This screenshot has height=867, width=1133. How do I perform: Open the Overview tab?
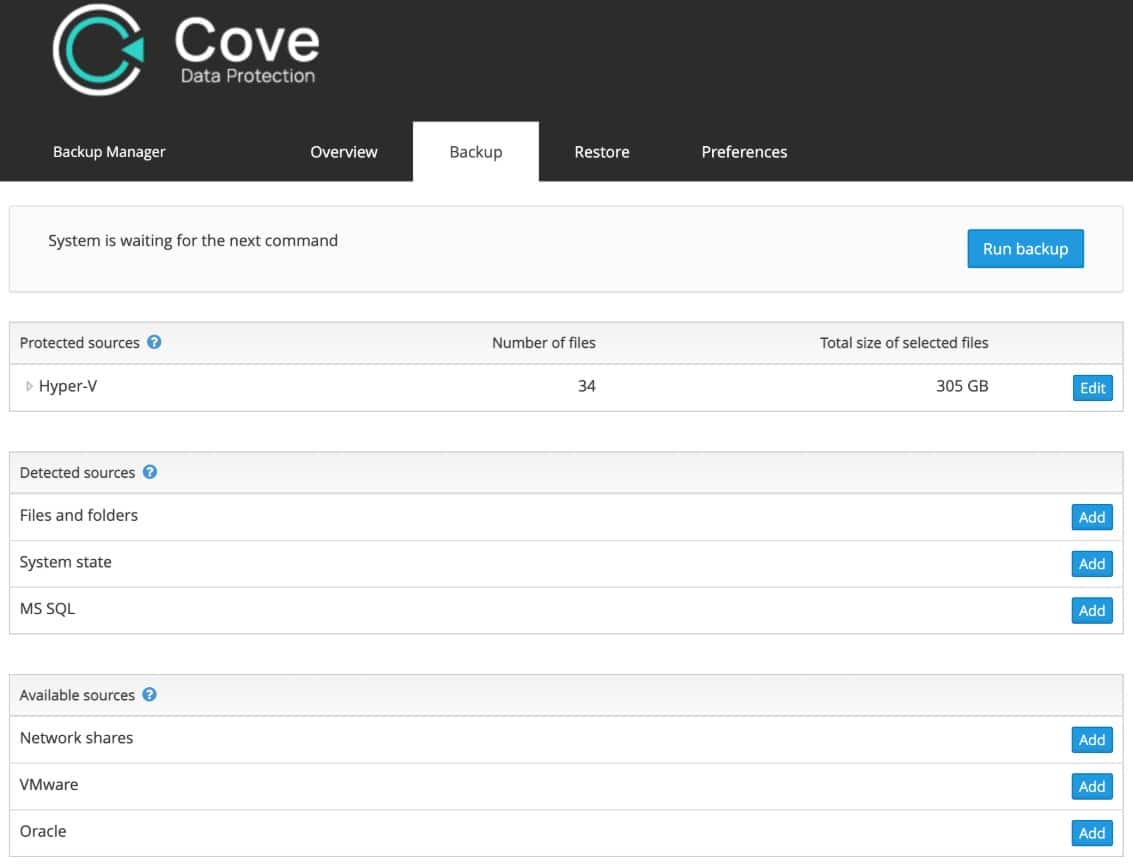tap(343, 151)
